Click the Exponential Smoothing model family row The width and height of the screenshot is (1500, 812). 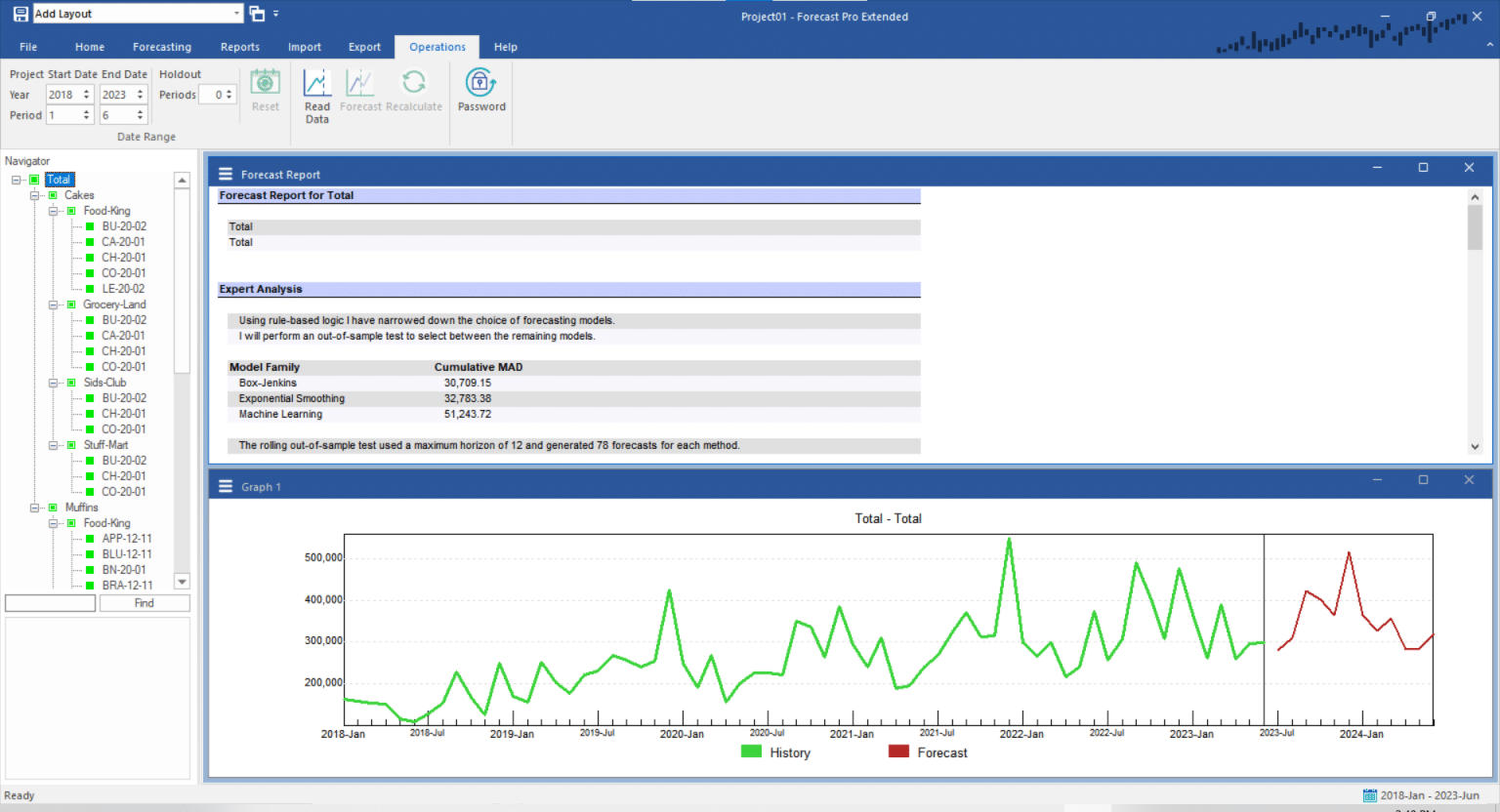(x=573, y=398)
